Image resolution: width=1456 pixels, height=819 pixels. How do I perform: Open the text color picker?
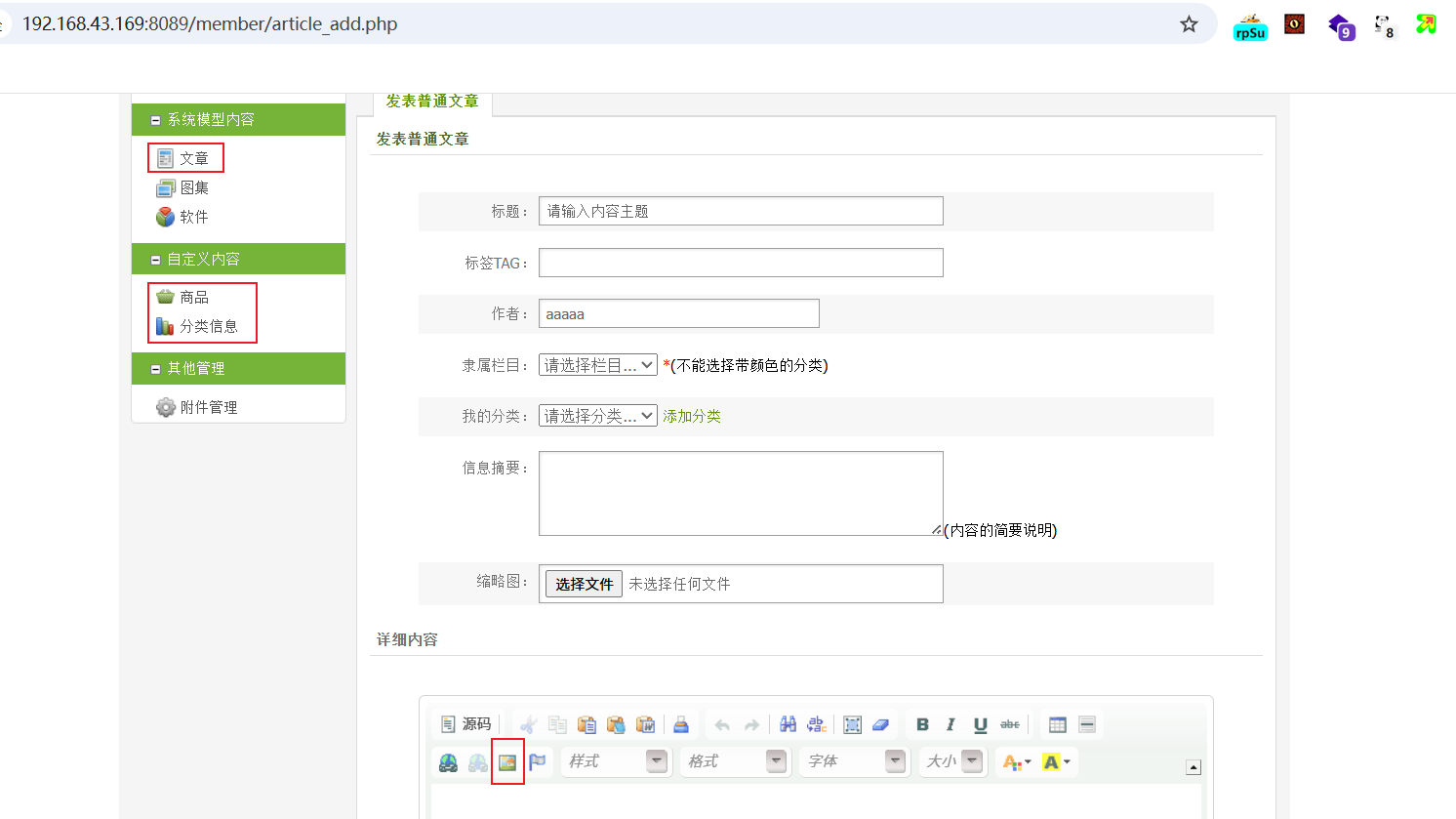pos(1016,762)
